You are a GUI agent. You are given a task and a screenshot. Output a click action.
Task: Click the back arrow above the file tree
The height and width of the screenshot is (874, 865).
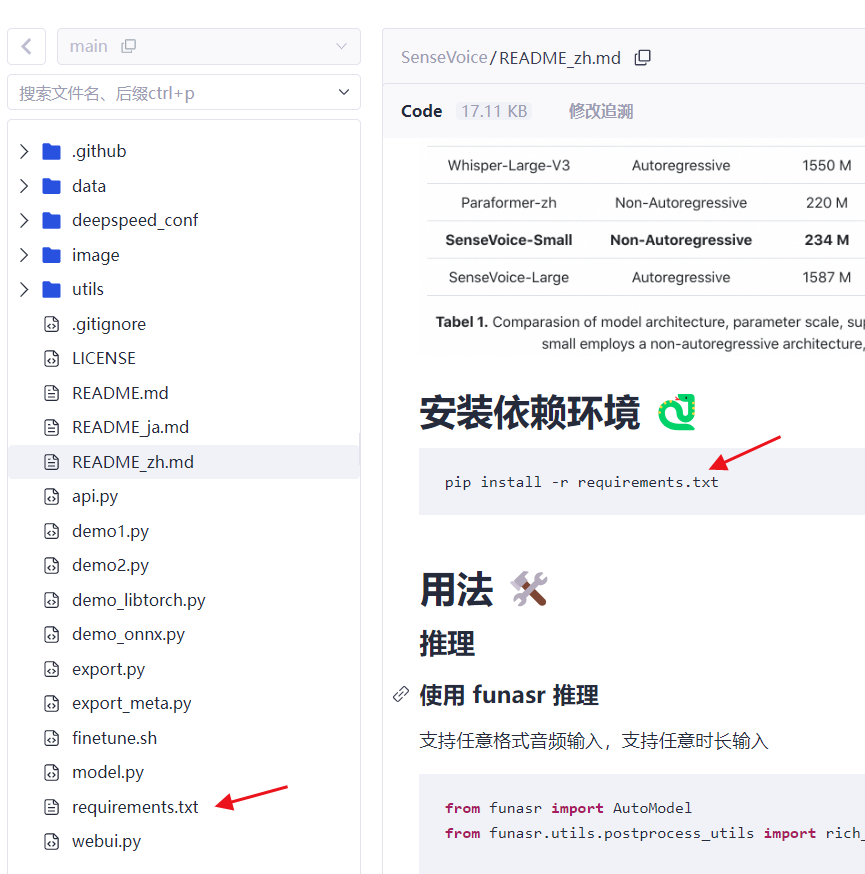[x=26, y=45]
